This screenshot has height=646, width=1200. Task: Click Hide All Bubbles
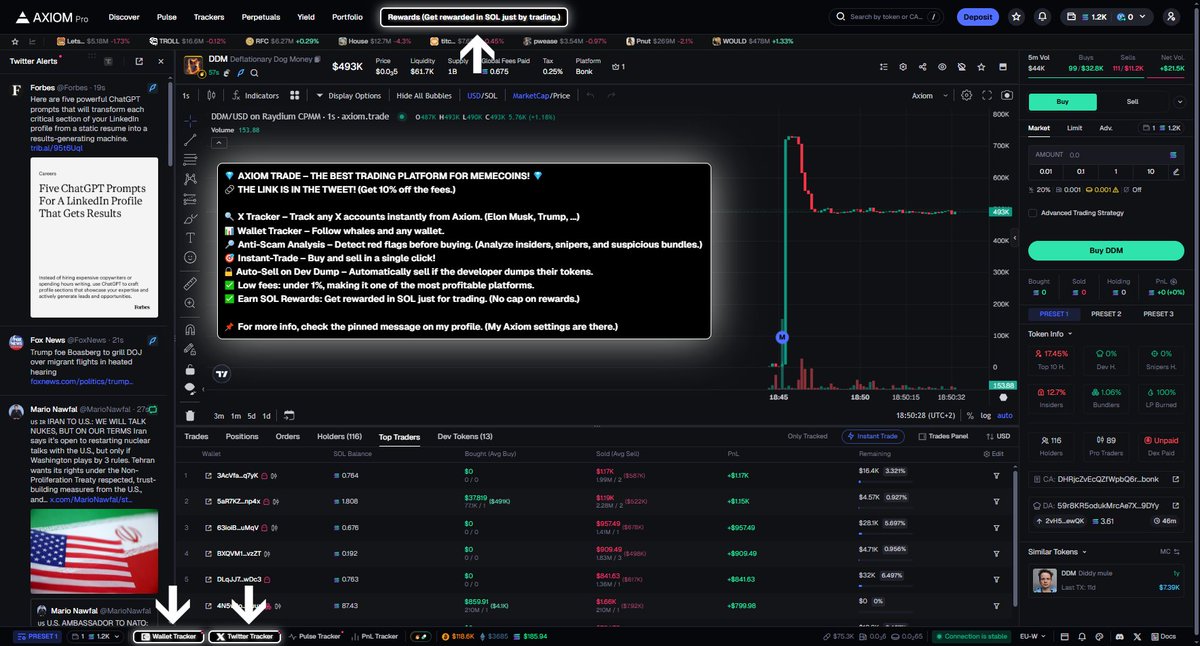(x=425, y=95)
